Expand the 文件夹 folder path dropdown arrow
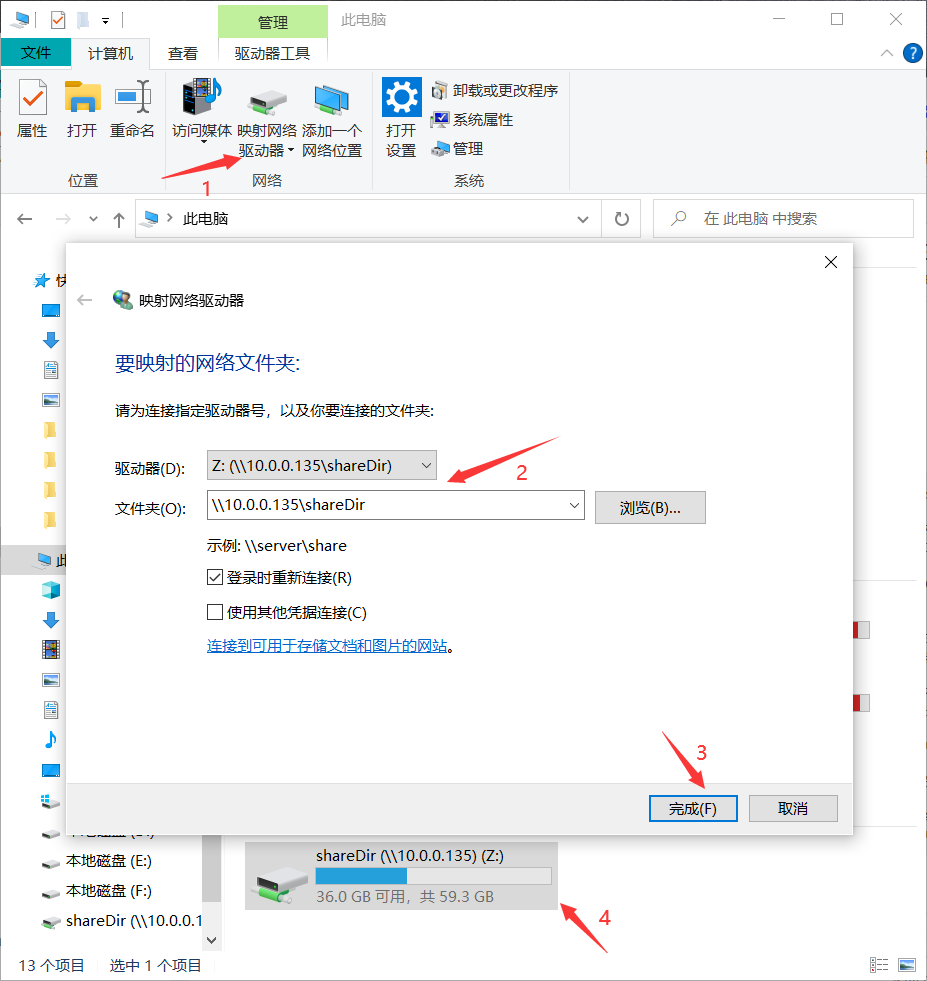The height and width of the screenshot is (981, 927). [574, 506]
